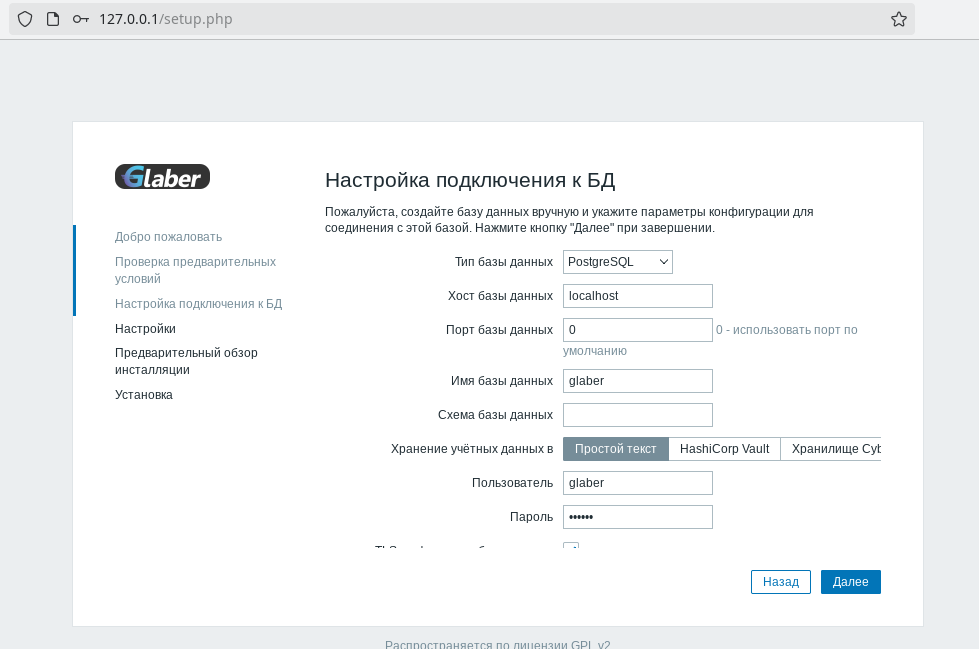Viewport: 979px width, 649px height.
Task: Select HashiCorp Vault for credentials storage
Action: (x=724, y=449)
